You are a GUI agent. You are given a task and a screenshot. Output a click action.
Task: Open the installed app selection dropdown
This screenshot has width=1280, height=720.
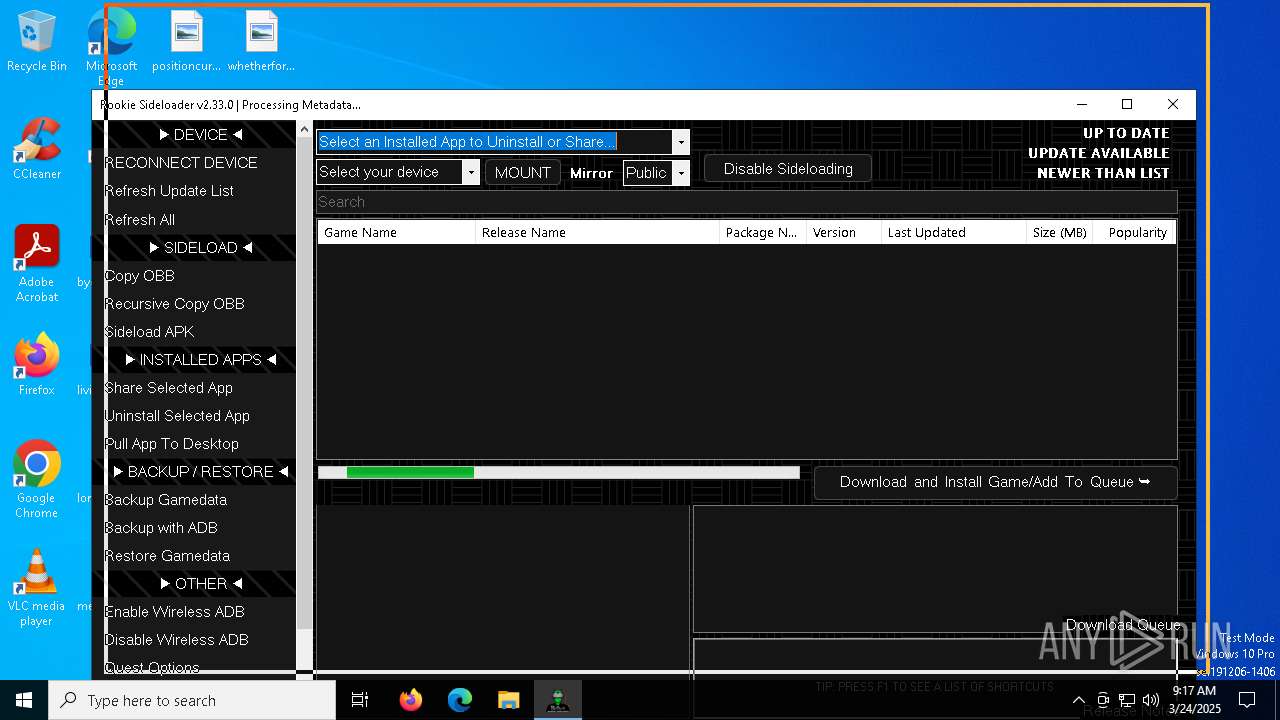coord(681,142)
